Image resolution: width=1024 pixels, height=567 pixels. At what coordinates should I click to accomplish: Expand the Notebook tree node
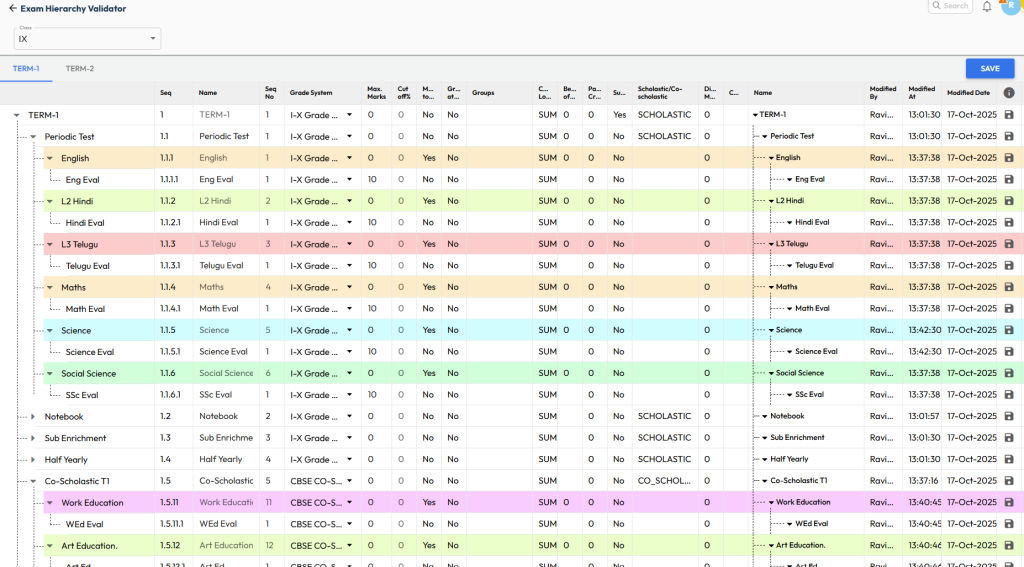(x=33, y=417)
